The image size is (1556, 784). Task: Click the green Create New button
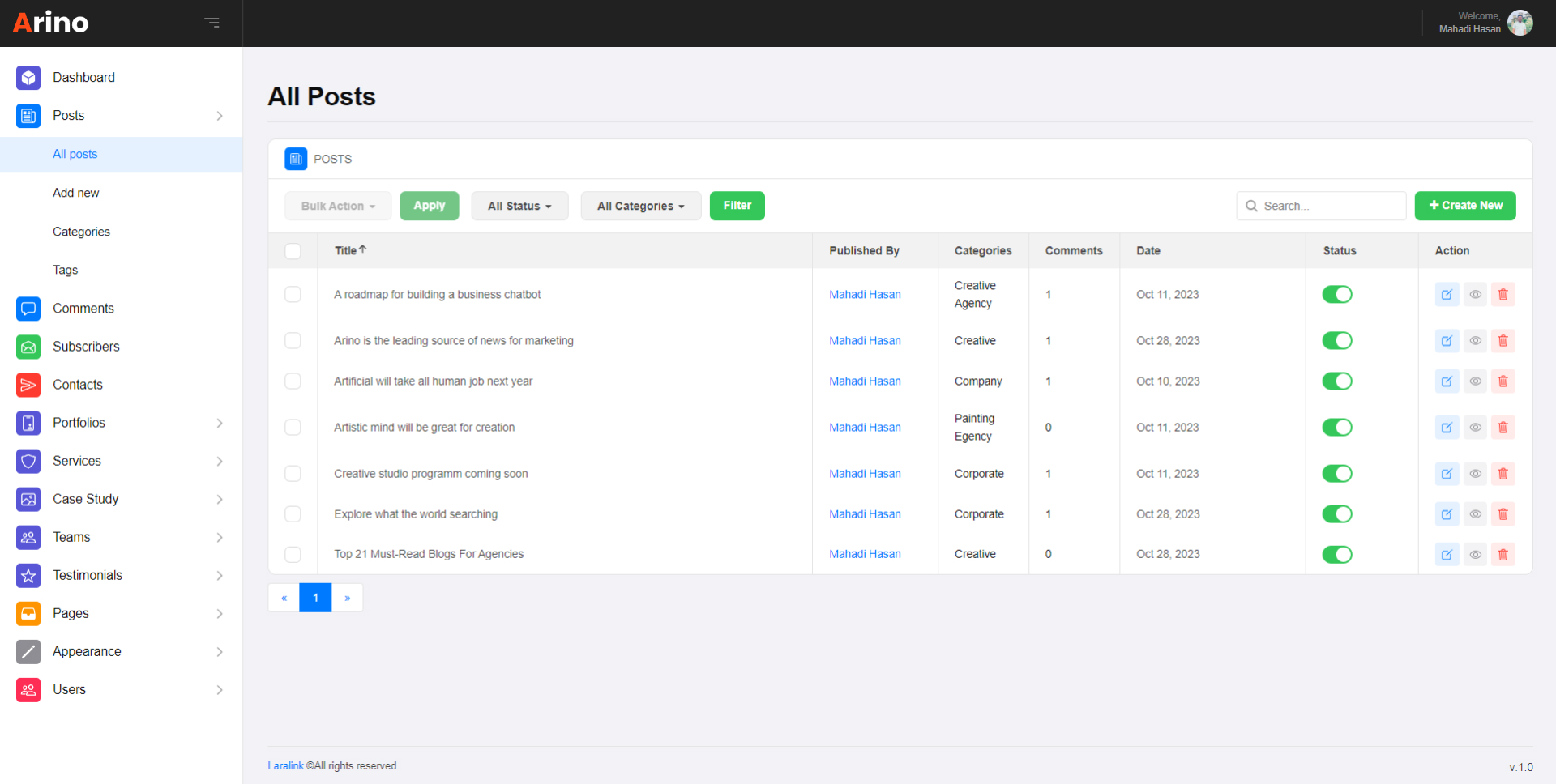click(x=1464, y=206)
